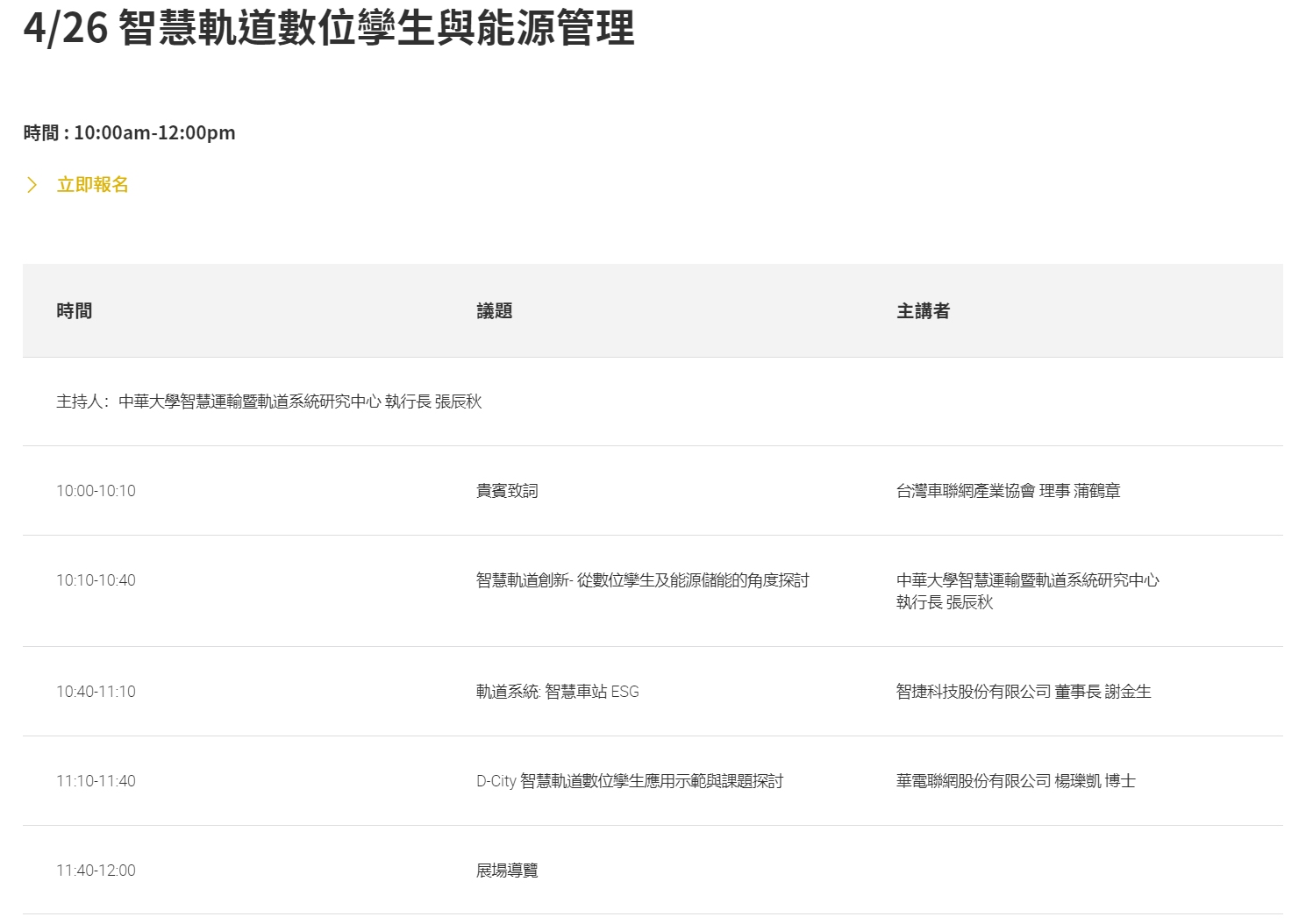Click topic D-City 智慧軌道數位孿生應用示範與課題探討

click(x=630, y=781)
